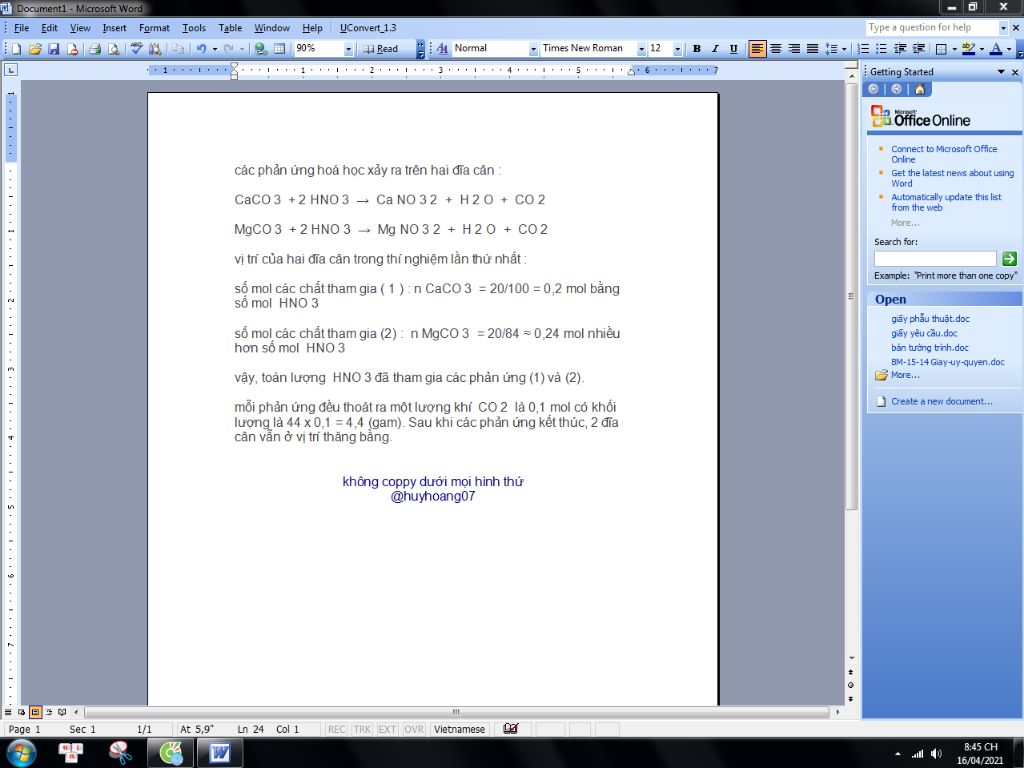The width and height of the screenshot is (1024, 768).
Task: Open the Getting Started pane dropdown
Action: point(1000,72)
